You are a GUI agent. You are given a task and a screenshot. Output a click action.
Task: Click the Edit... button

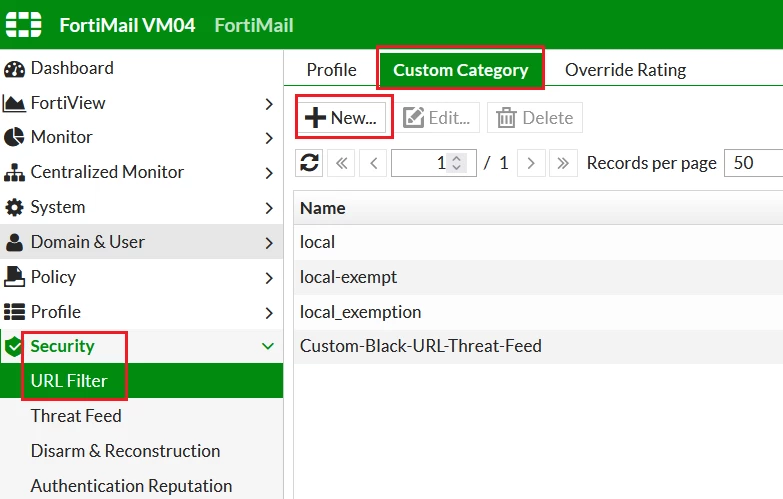pyautogui.click(x=437, y=117)
